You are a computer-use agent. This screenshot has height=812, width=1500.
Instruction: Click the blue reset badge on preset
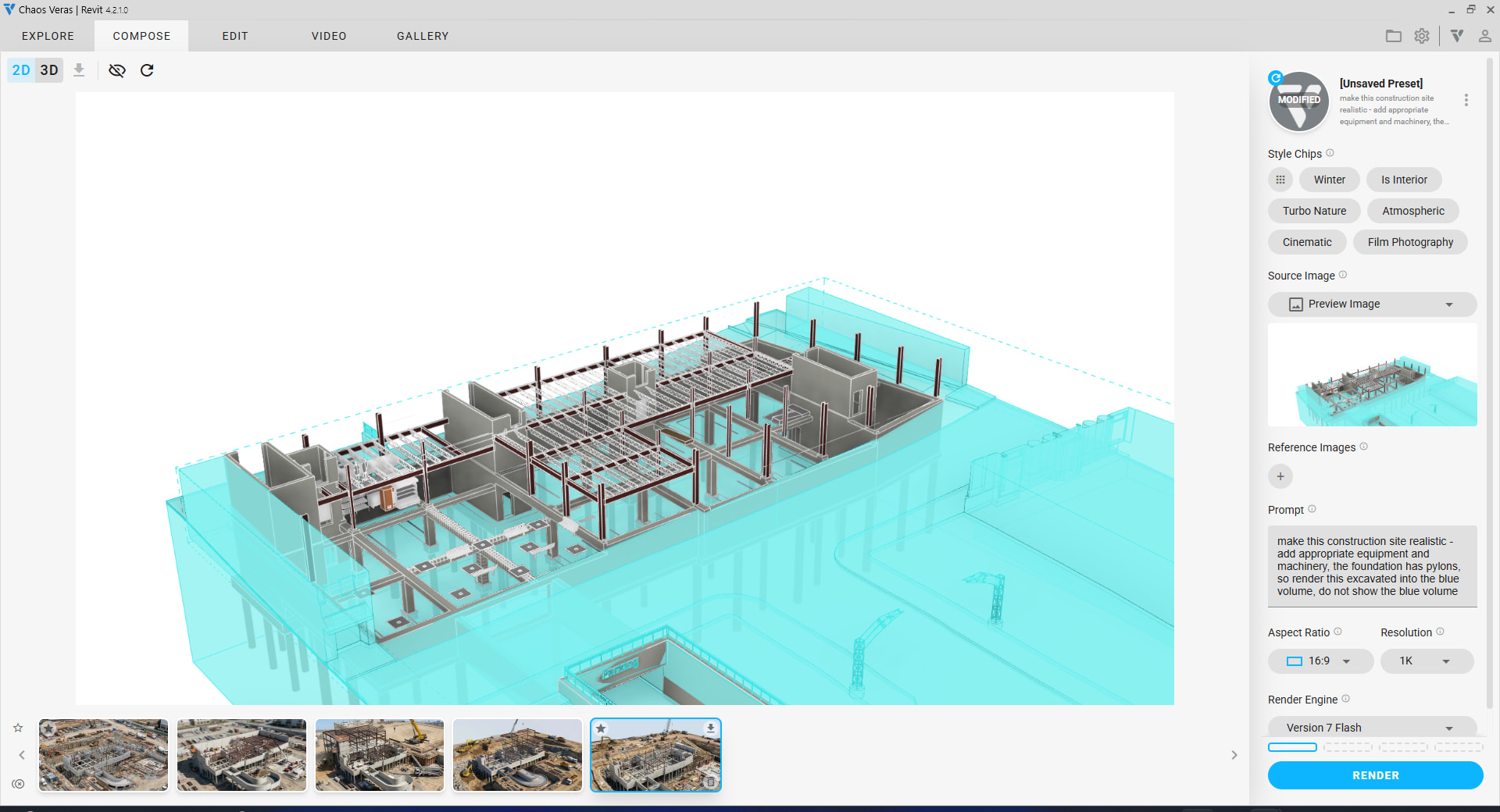1276,77
